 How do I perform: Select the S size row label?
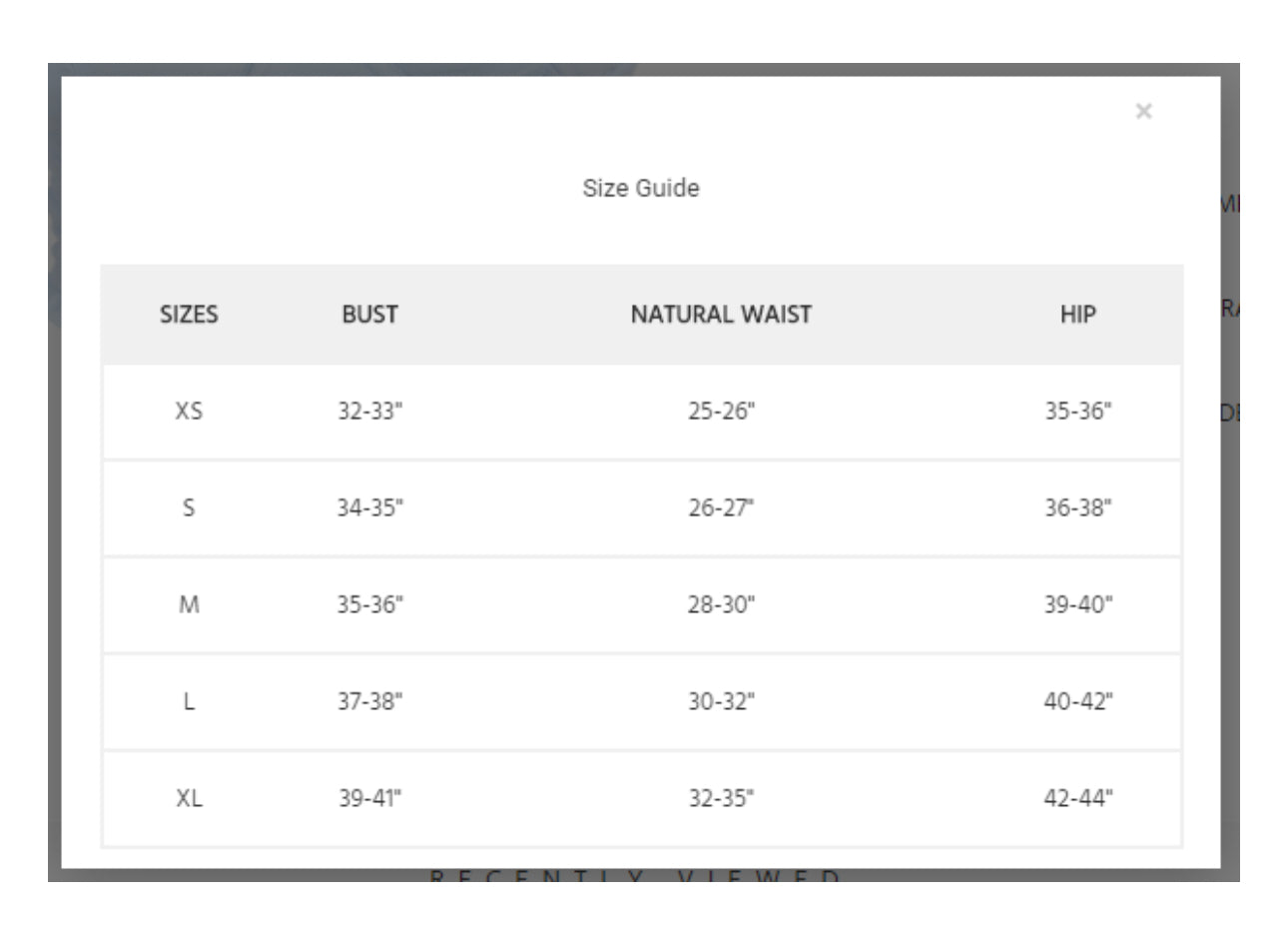[x=189, y=507]
